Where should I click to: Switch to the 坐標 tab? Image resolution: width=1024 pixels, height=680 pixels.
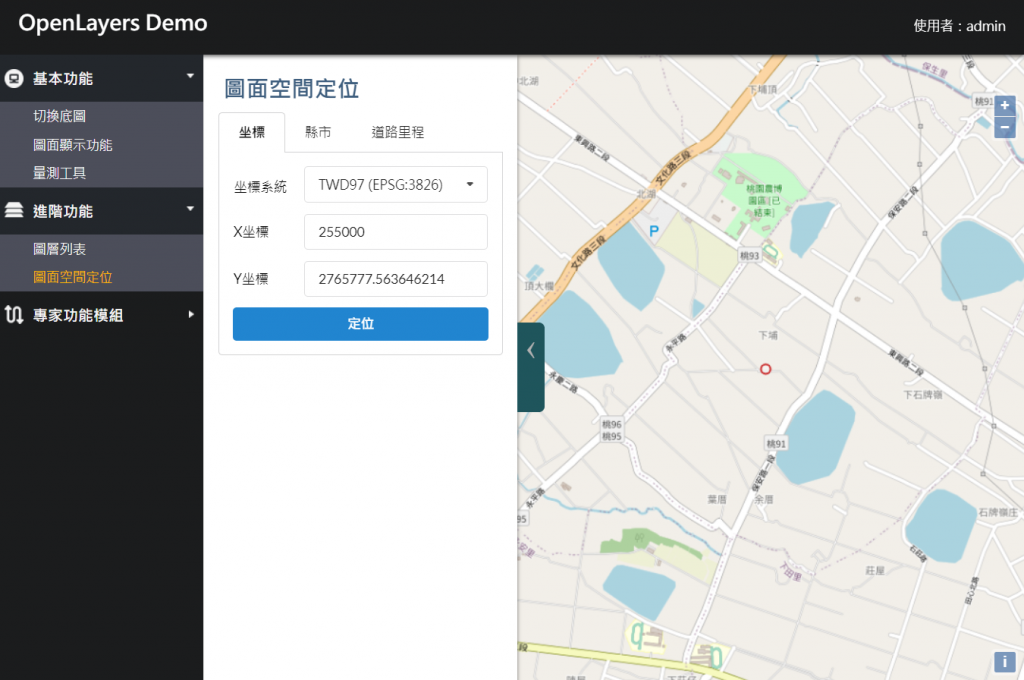(x=251, y=133)
